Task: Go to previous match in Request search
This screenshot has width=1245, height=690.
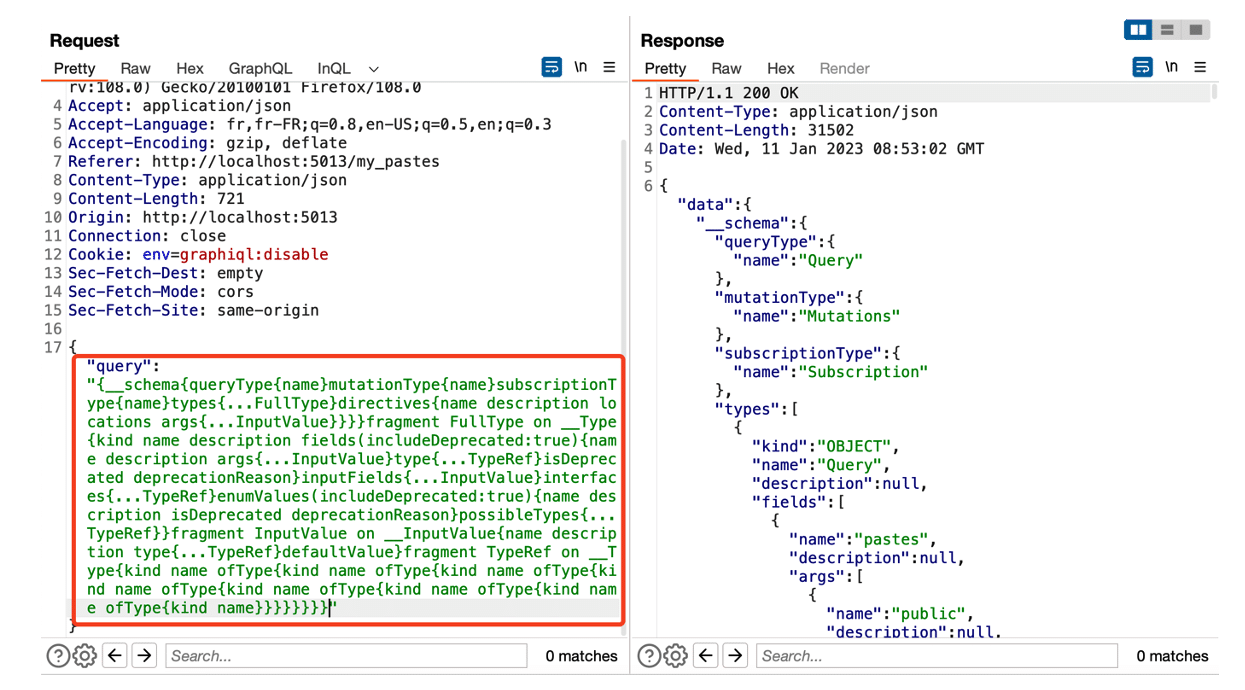Action: [115, 656]
